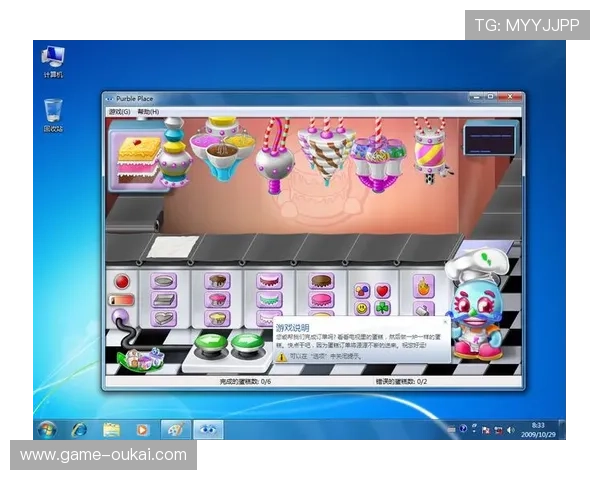Image resolution: width=600 pixels, height=480 pixels.
Task: Open Internet Explorer from the taskbar
Action: click(79, 429)
